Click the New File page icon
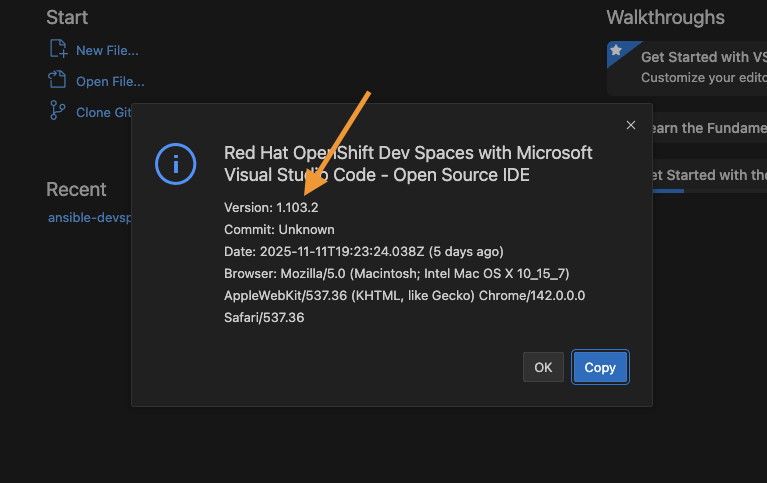The height and width of the screenshot is (483, 767). (x=57, y=50)
